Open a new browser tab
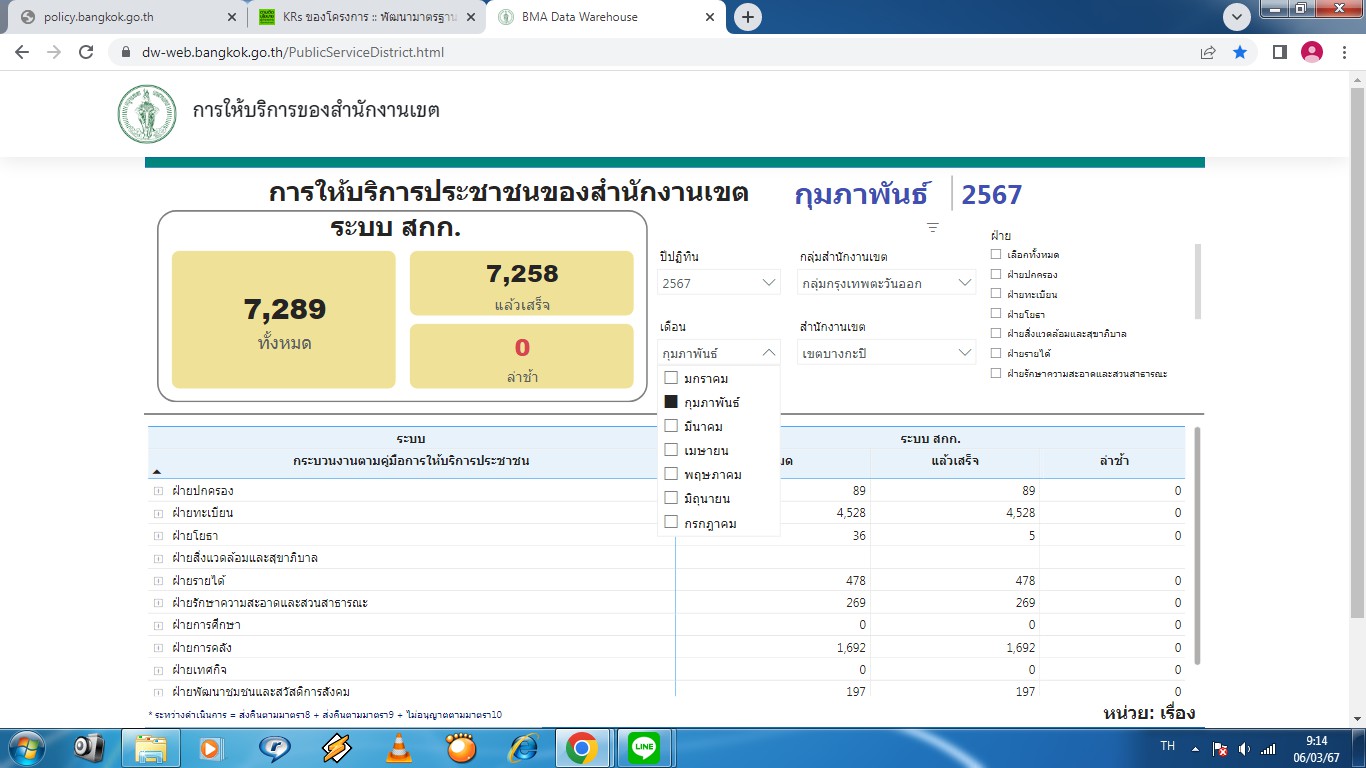 (x=747, y=17)
